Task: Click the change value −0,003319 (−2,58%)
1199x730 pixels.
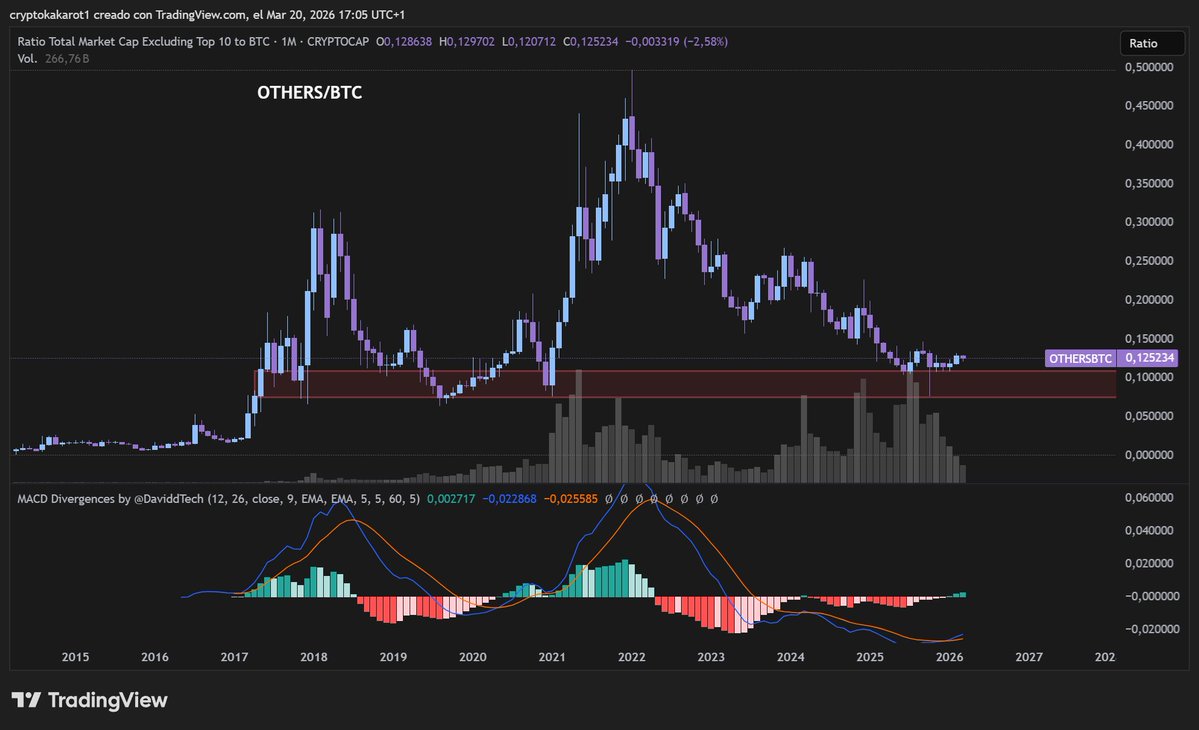Action: (x=677, y=42)
